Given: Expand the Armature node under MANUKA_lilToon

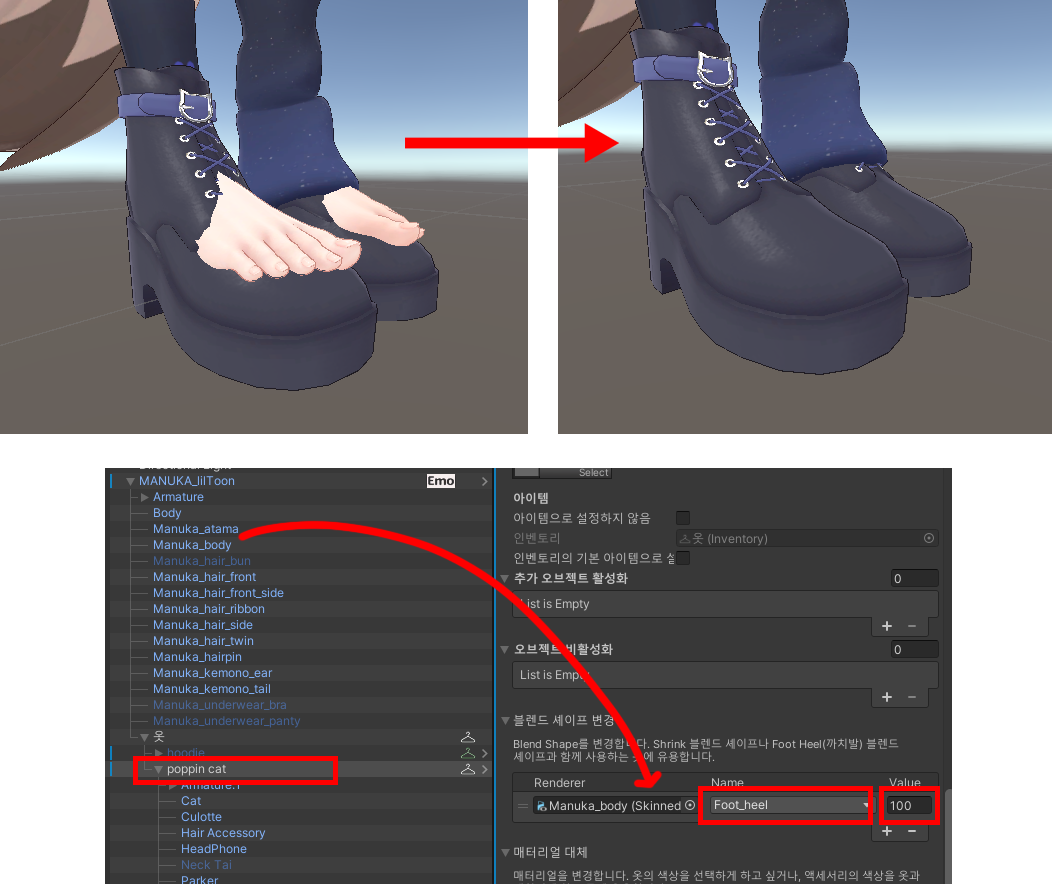Looking at the screenshot, I should click(x=145, y=497).
